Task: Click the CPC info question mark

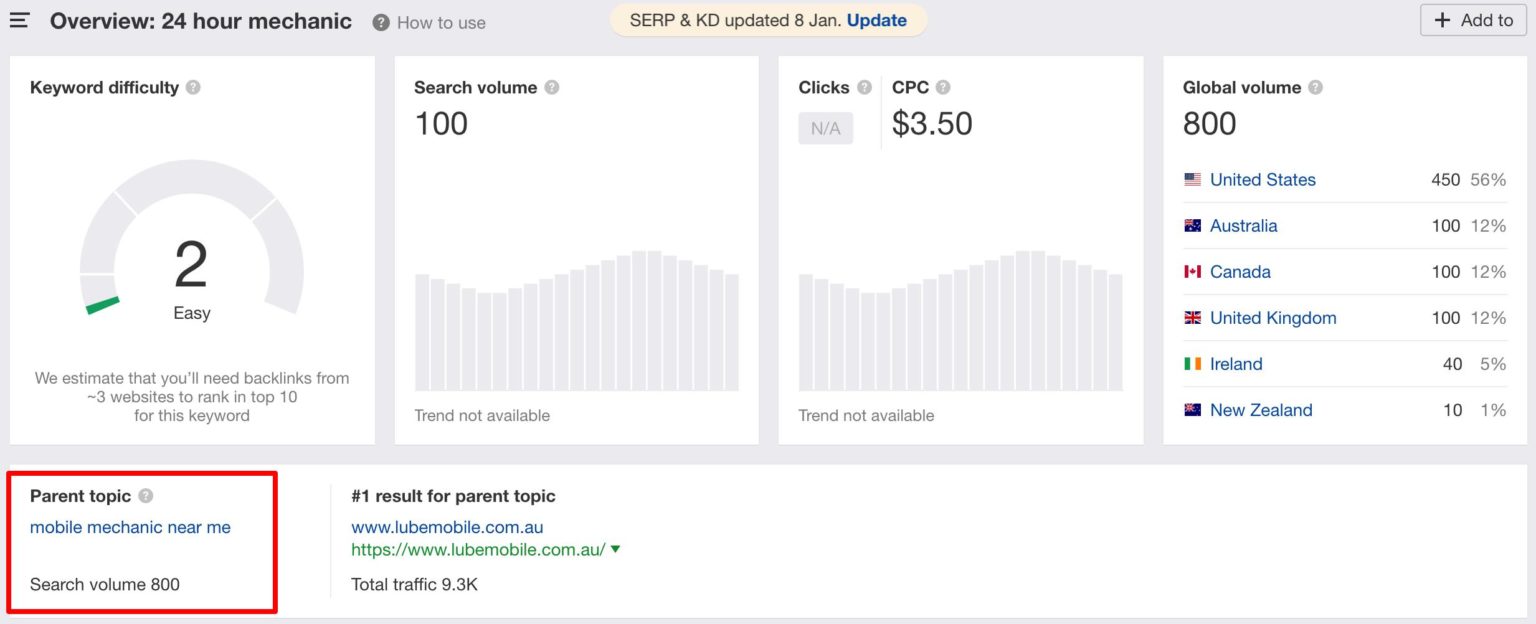Action: [x=943, y=88]
